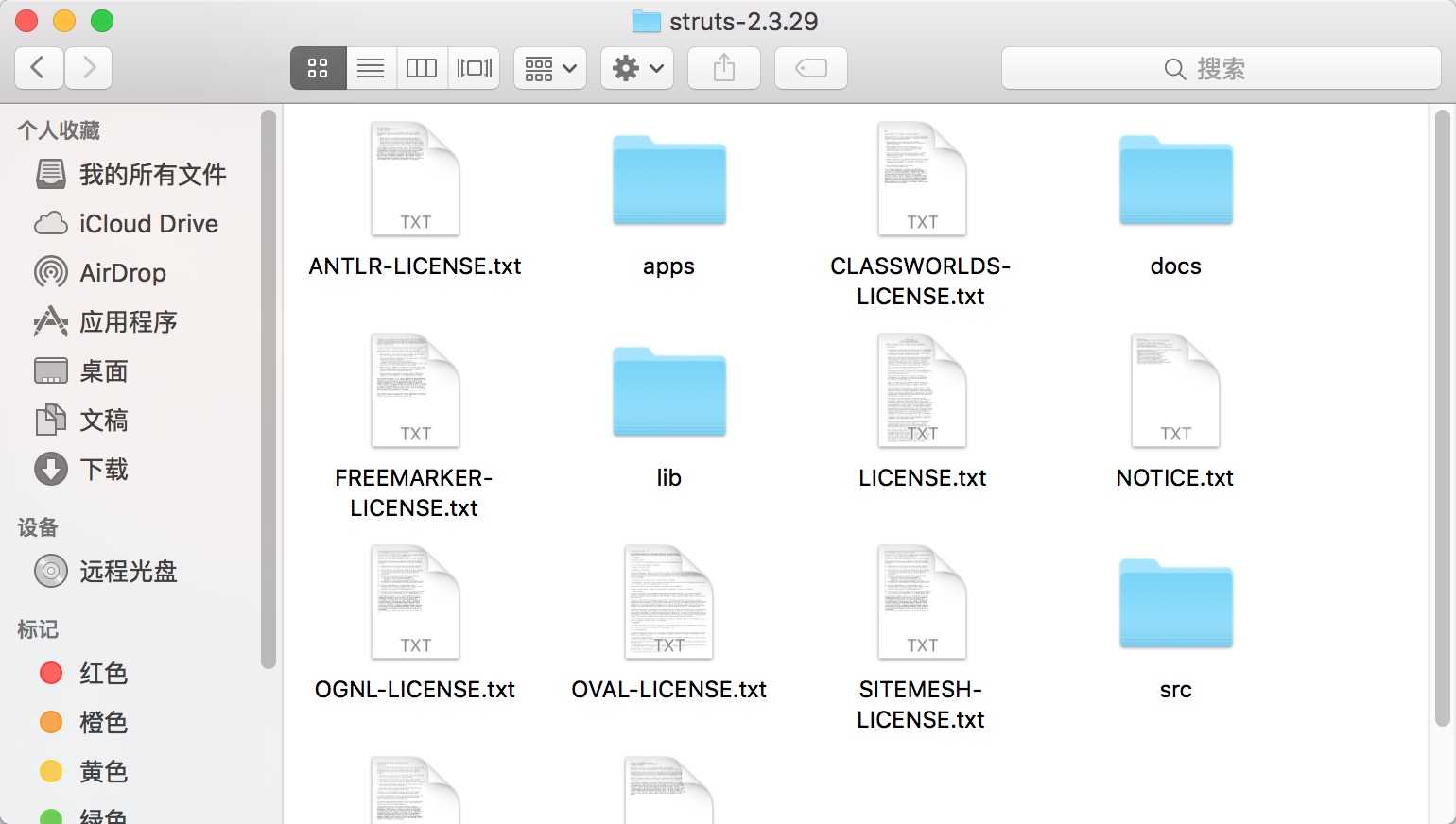Select the src folder icon
The image size is (1456, 824).
[x=1176, y=604]
